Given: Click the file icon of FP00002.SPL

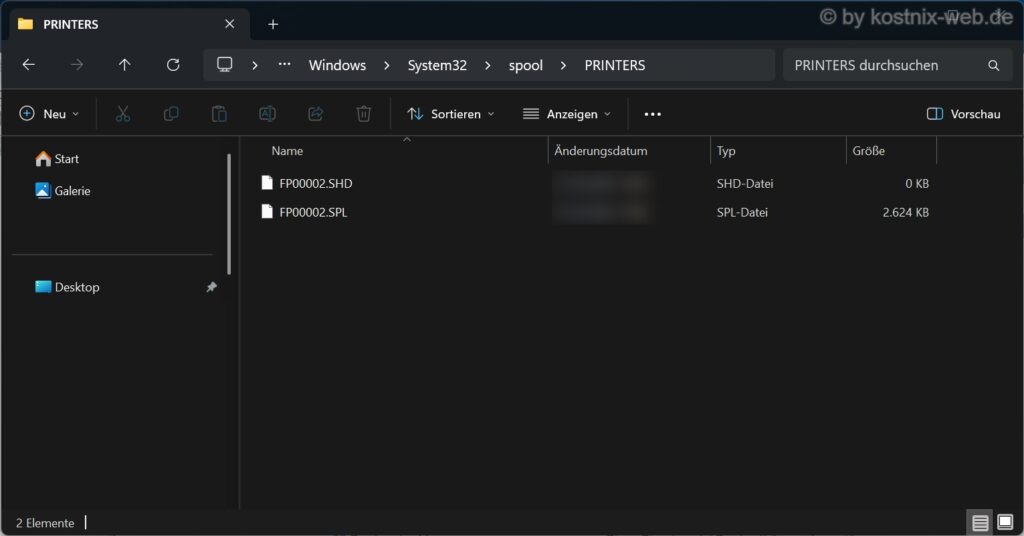Looking at the screenshot, I should (x=266, y=212).
